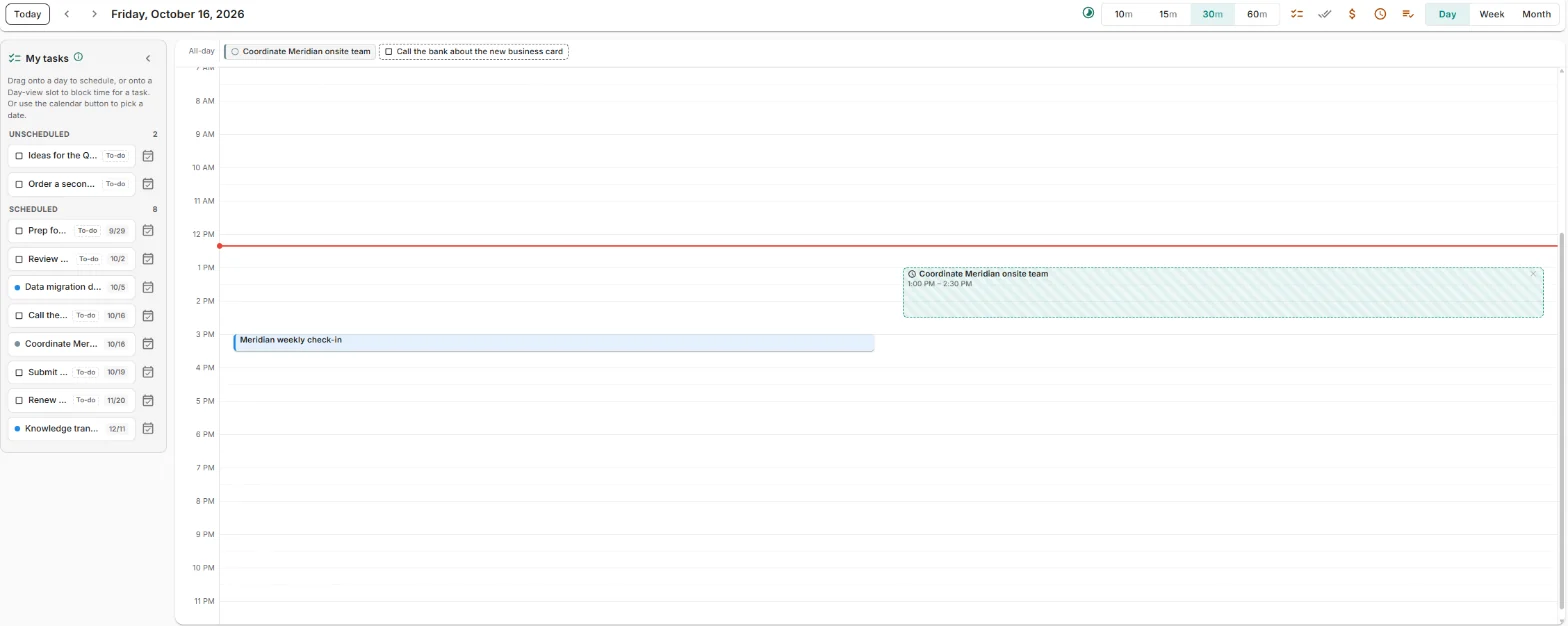Set slot size to 15m
The image size is (1568, 626).
pyautogui.click(x=1168, y=14)
